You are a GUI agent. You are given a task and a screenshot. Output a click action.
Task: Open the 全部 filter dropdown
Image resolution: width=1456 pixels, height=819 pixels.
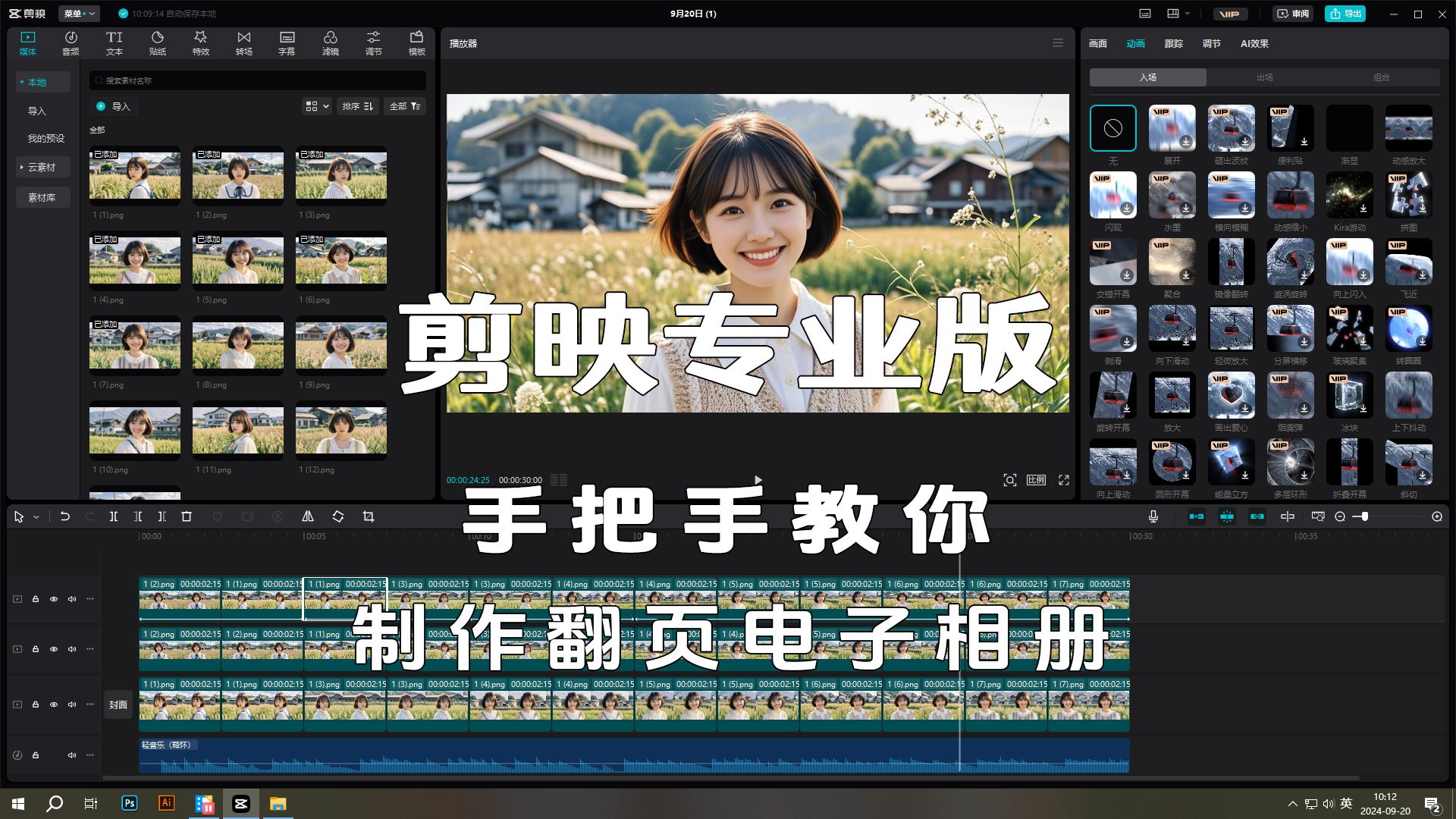405,106
